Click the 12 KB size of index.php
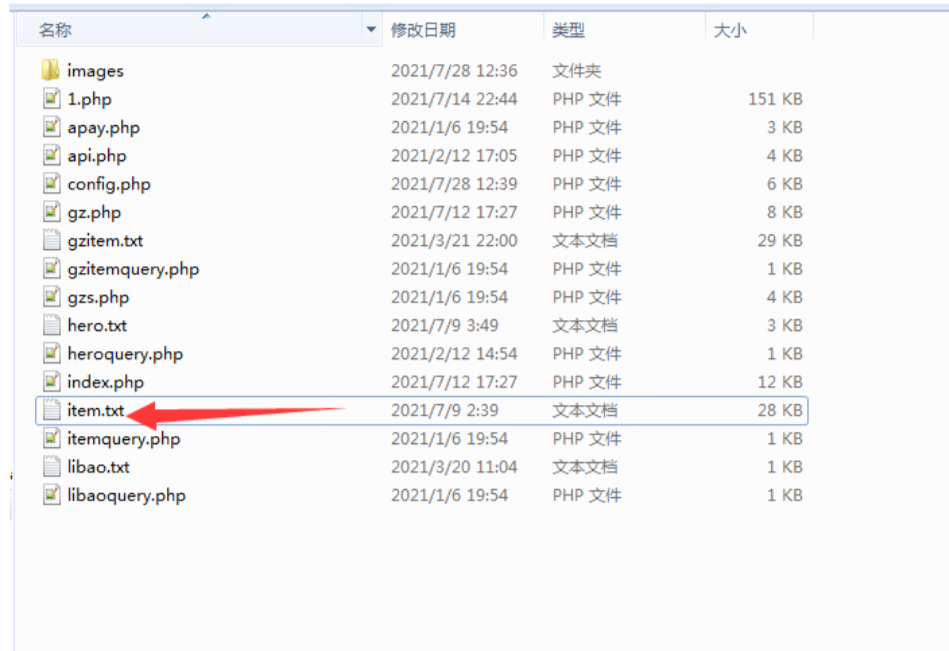The height and width of the screenshot is (651, 949). point(780,382)
